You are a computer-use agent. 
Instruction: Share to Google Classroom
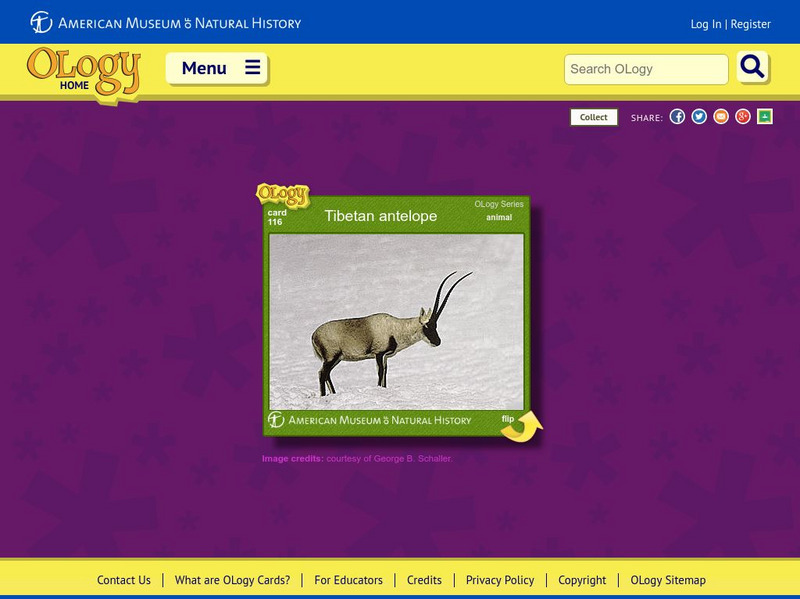(763, 116)
